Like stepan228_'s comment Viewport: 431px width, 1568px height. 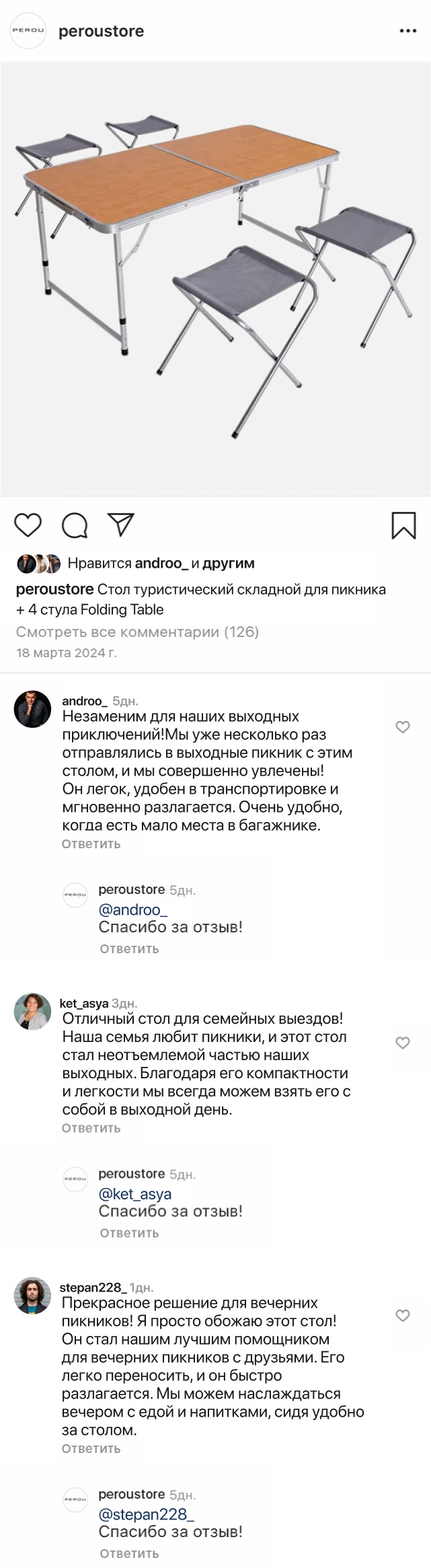pos(403,1315)
